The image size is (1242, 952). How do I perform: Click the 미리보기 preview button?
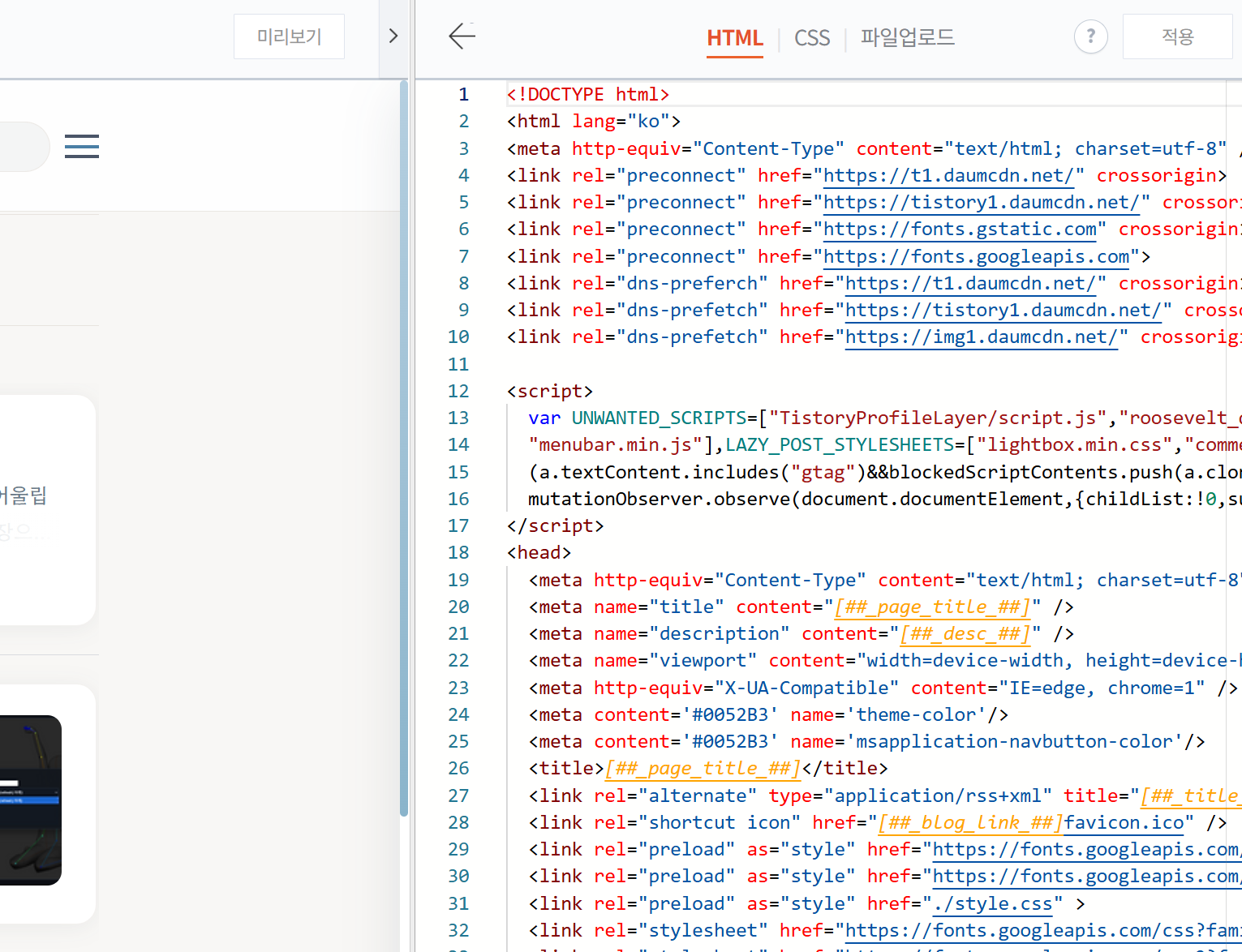point(289,36)
